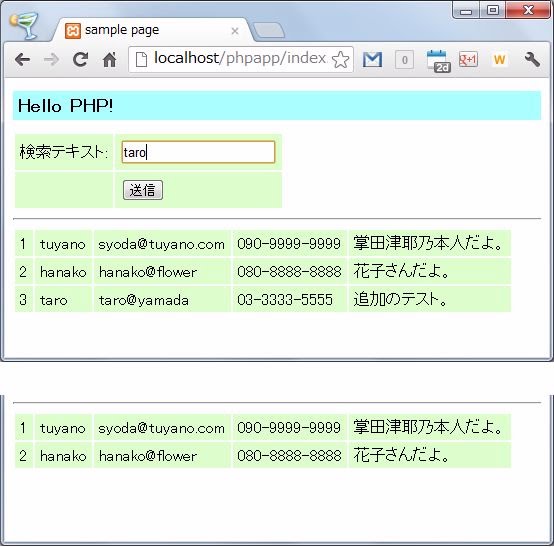Close the browser window
The height and width of the screenshot is (547, 554).
528,10
